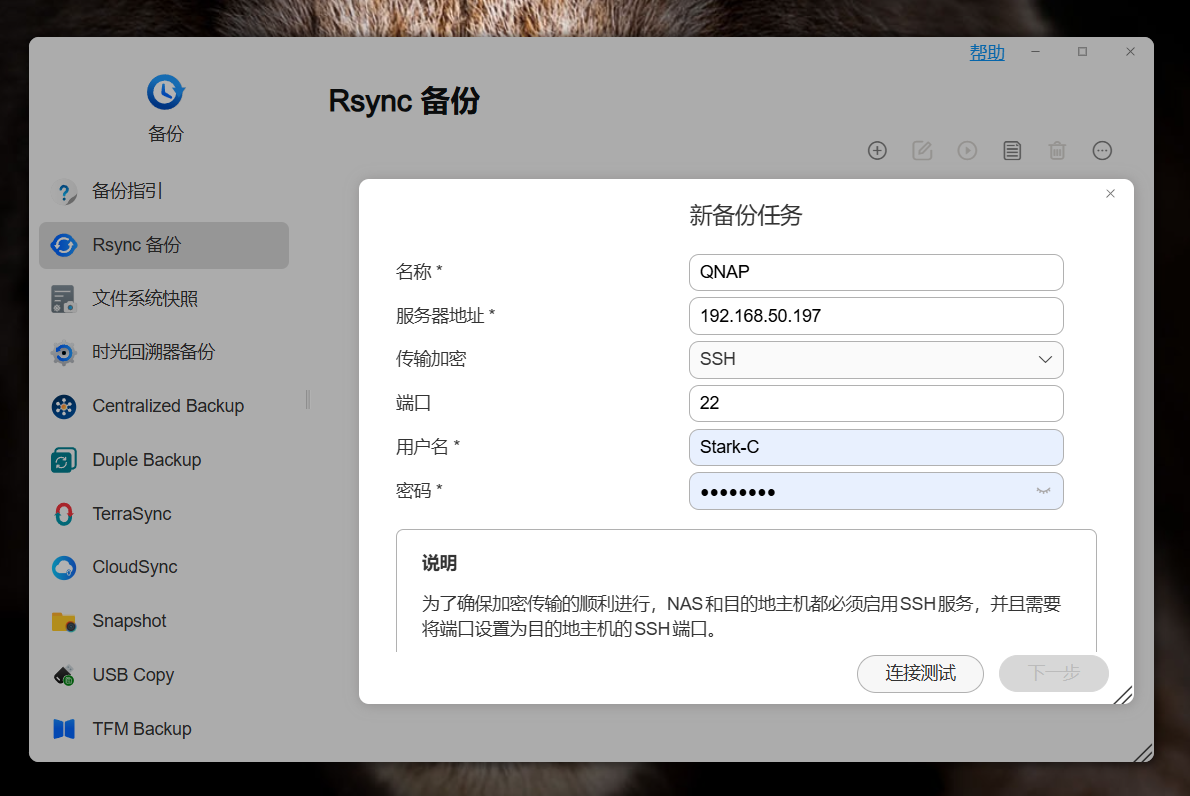The height and width of the screenshot is (796, 1190).
Task: Open the task log list icon
Action: [1012, 150]
